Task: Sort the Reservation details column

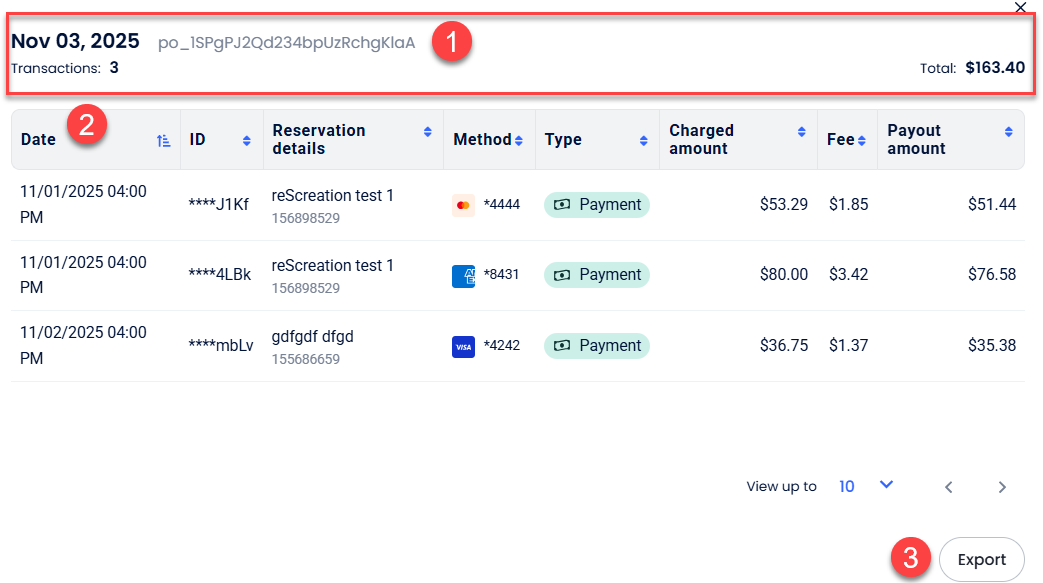Action: (428, 132)
